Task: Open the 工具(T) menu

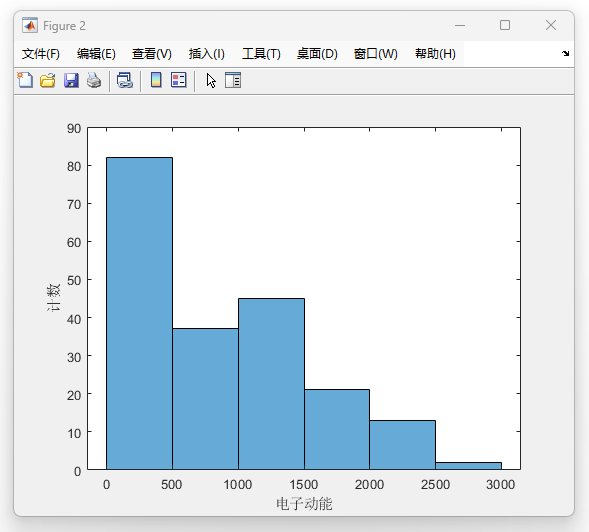Action: click(261, 54)
